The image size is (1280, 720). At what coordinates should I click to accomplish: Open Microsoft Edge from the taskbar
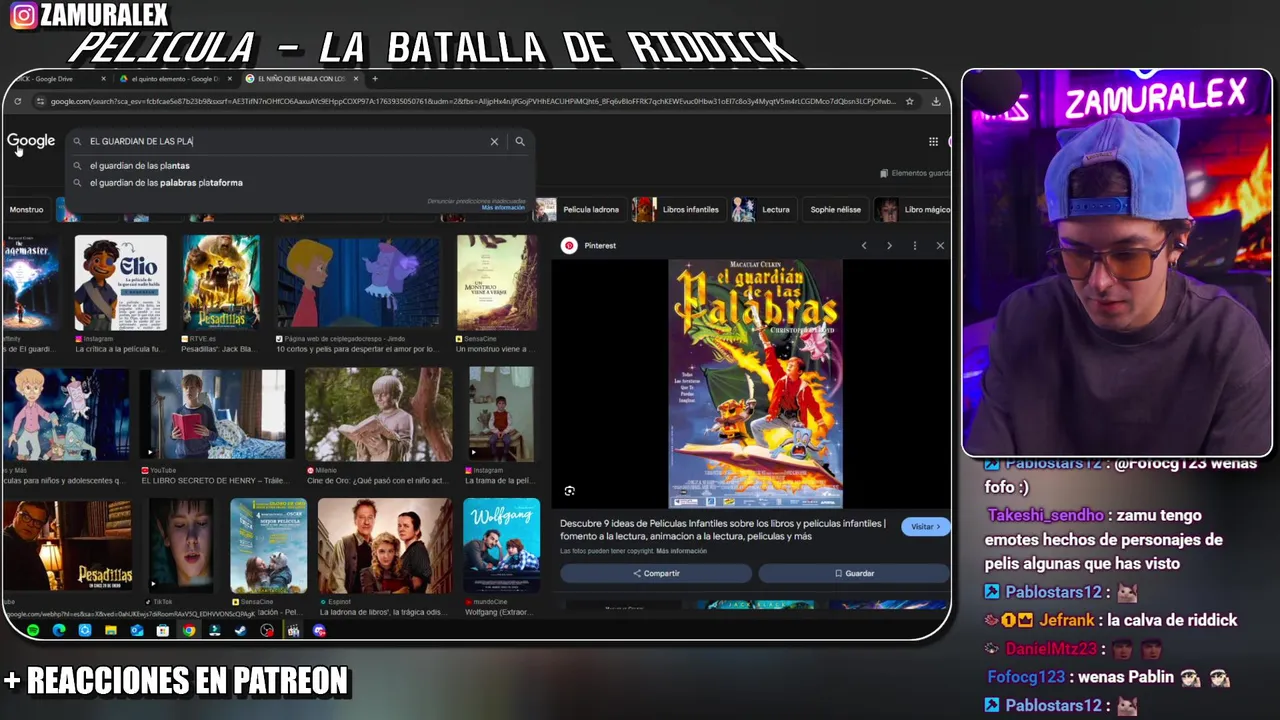click(59, 631)
